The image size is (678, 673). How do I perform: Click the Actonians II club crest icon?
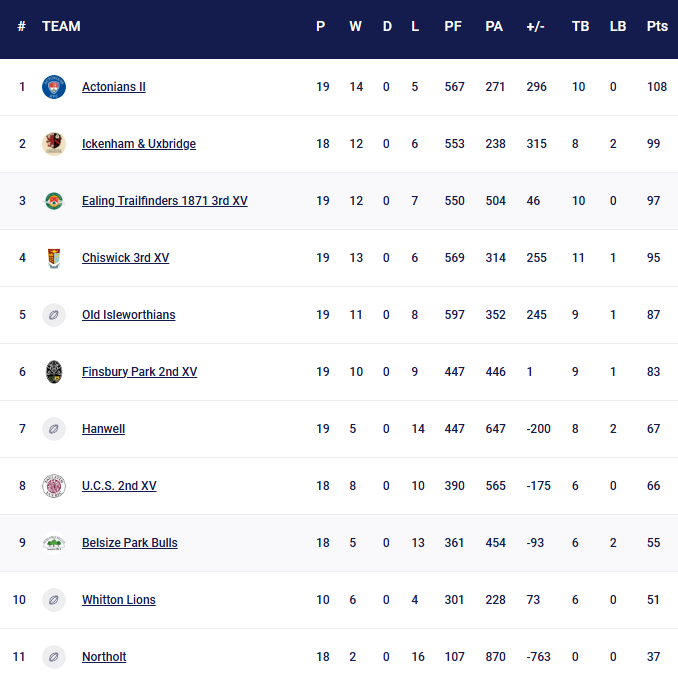click(54, 87)
